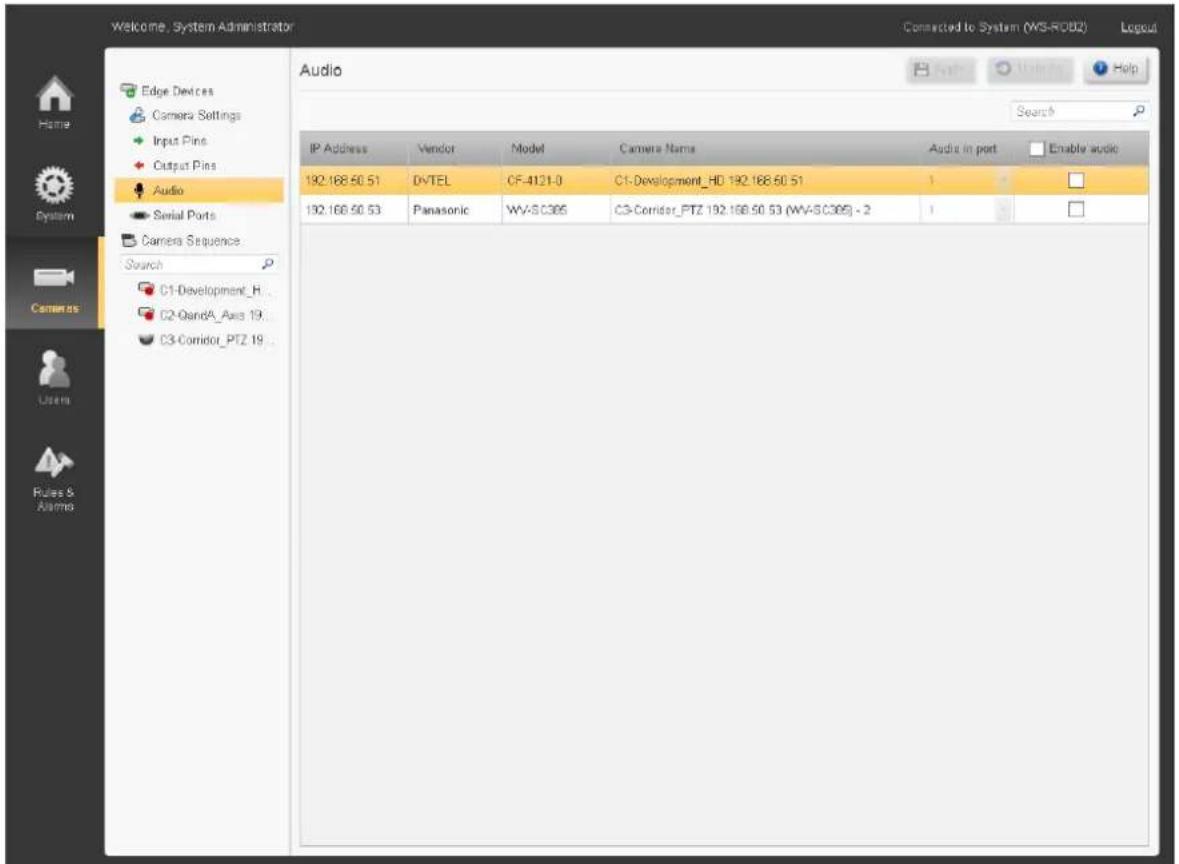The width and height of the screenshot is (1179, 864).
Task: Sort by IP Address column header
Action: click(338, 149)
